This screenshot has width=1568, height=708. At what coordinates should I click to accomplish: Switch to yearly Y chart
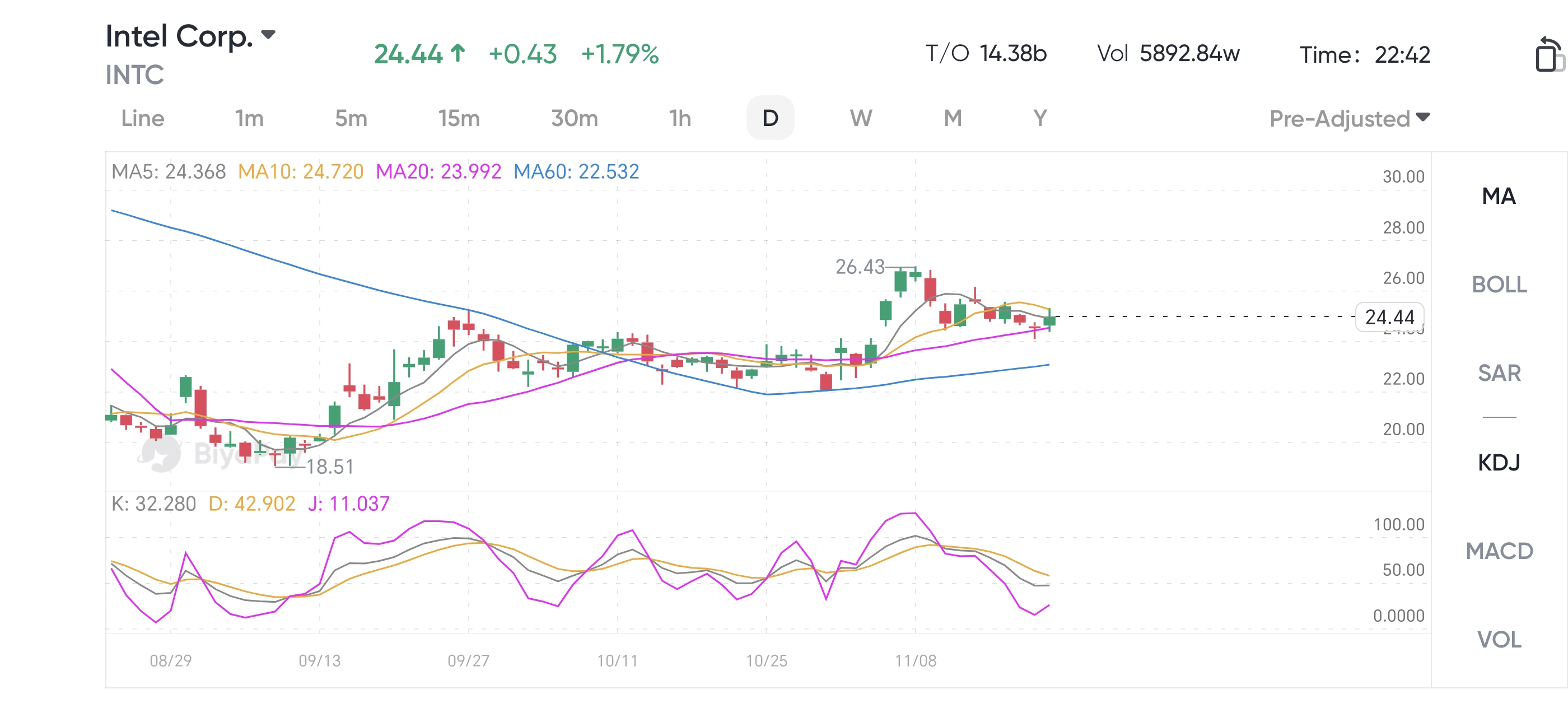pos(1040,118)
